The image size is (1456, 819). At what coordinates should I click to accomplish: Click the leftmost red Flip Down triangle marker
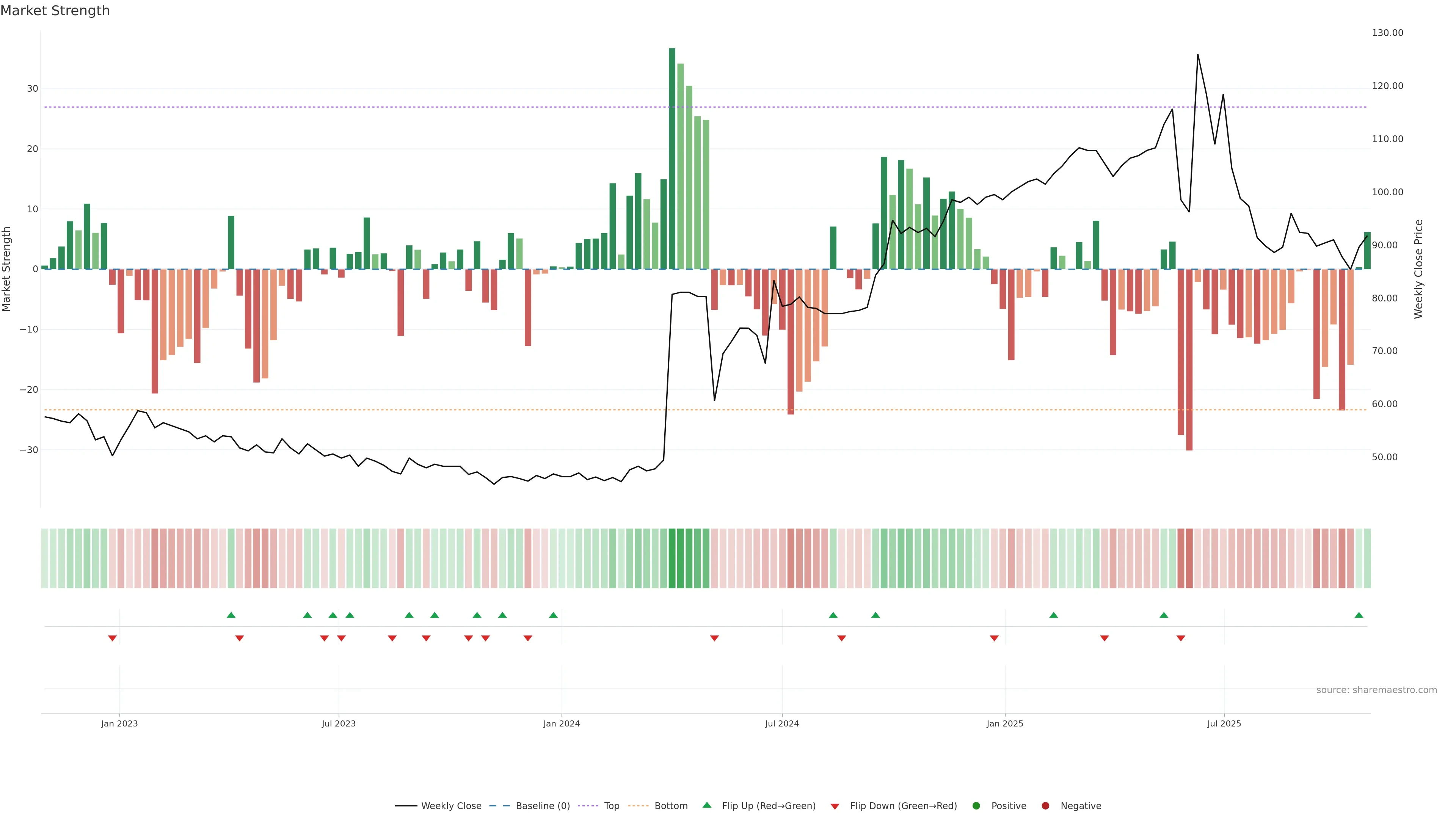[113, 638]
